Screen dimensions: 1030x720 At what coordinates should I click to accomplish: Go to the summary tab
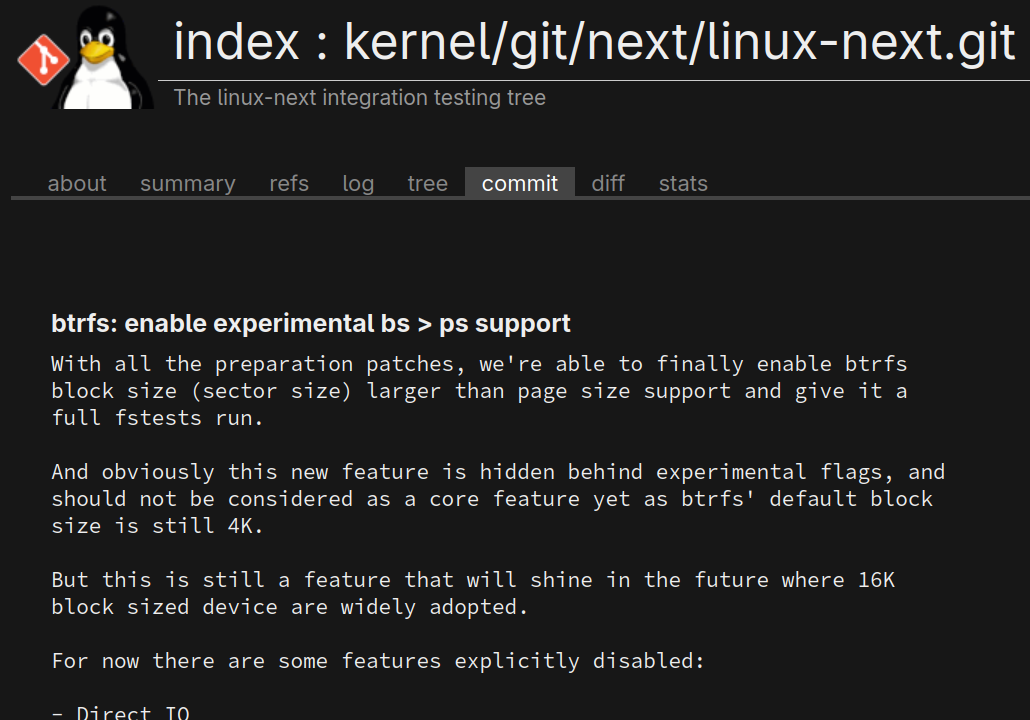(x=188, y=184)
